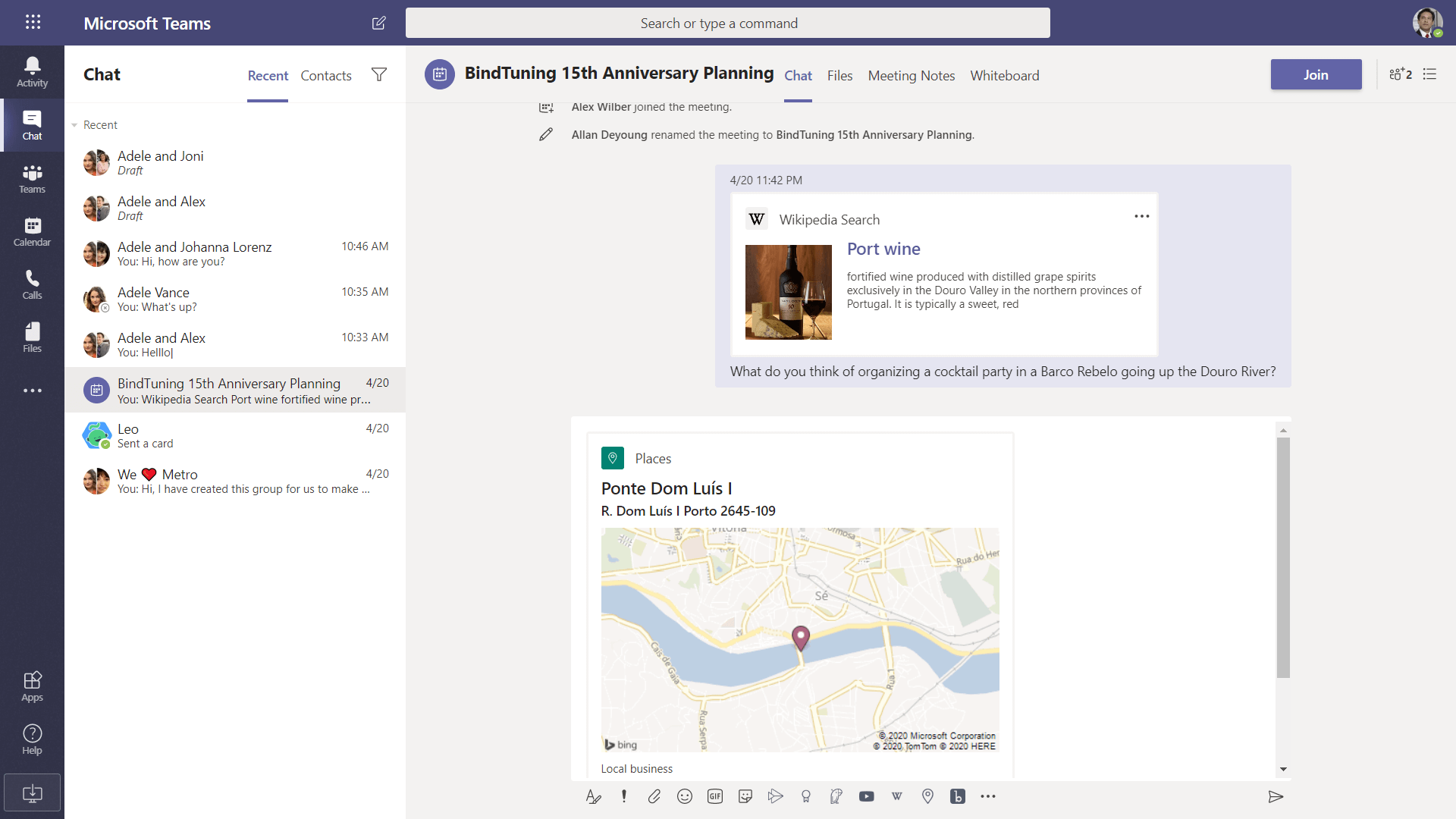Click the Ponte Dom Luís I title
Viewport: 1456px width, 819px height.
667,488
